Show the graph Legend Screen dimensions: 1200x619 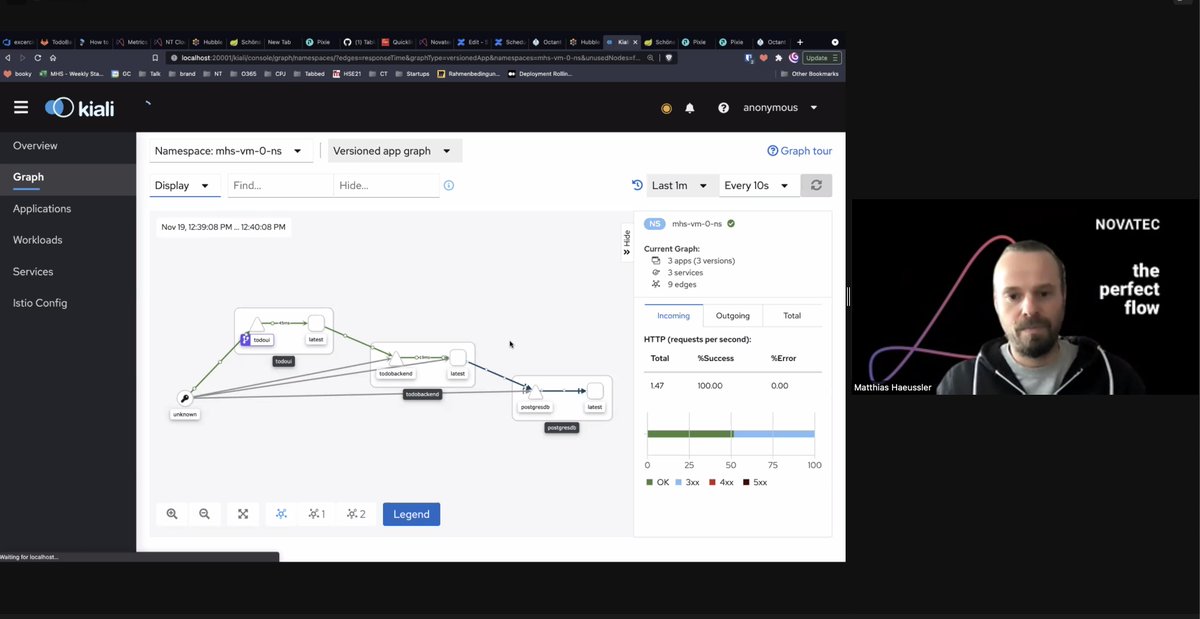coord(411,514)
